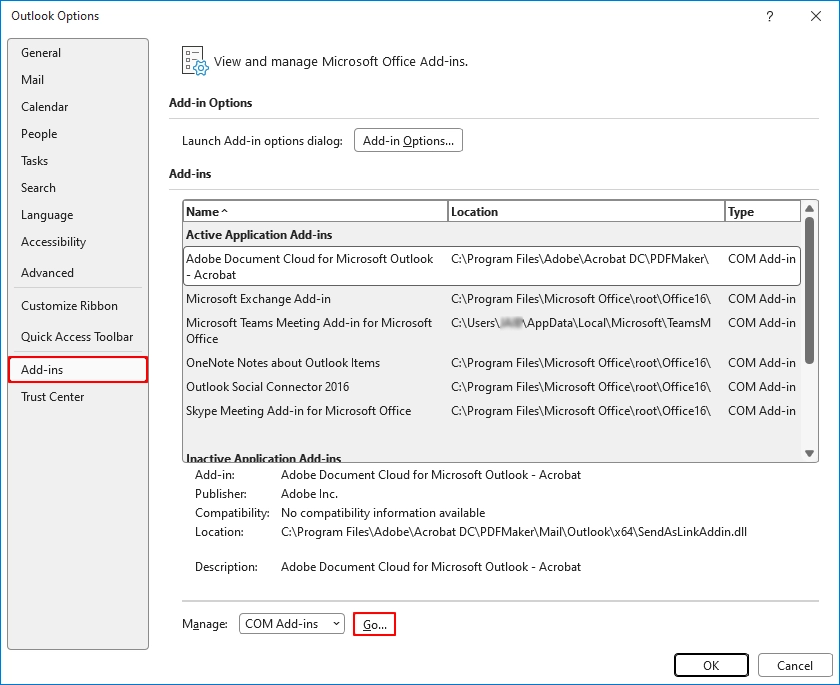Sort by the Name column header

tap(315, 212)
